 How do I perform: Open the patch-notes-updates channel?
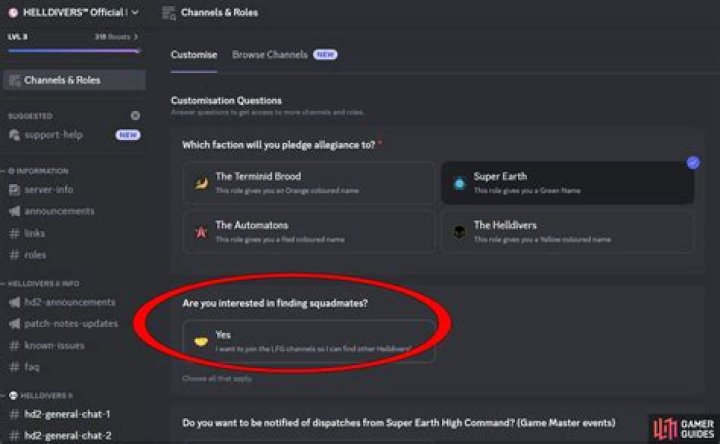click(x=70, y=324)
